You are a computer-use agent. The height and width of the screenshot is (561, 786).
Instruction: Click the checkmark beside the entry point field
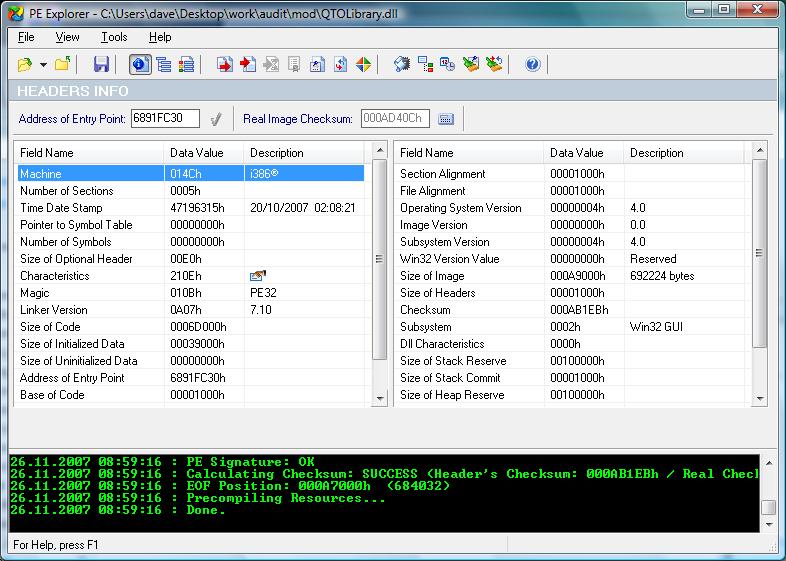click(216, 119)
